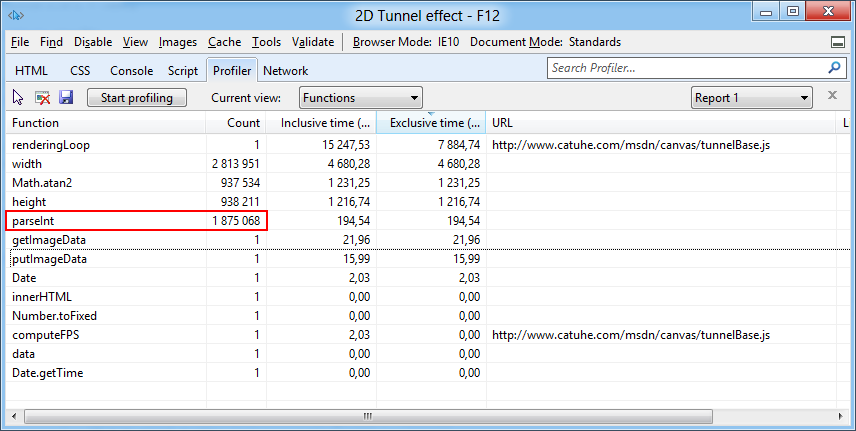The width and height of the screenshot is (856, 431).
Task: Click the width count 2 813 951
Action: (236, 164)
